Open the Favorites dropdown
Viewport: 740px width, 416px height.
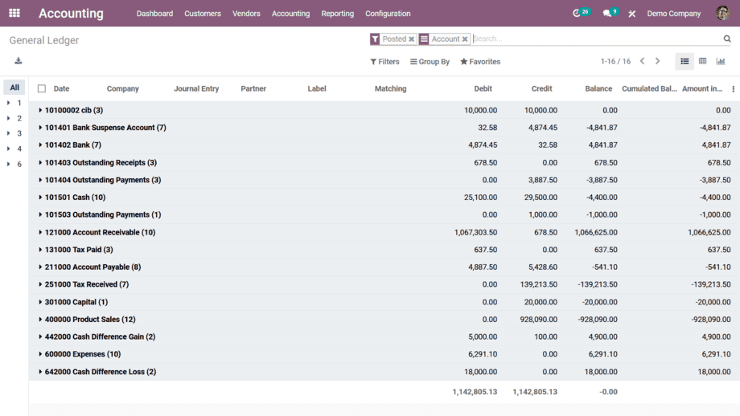(x=480, y=62)
